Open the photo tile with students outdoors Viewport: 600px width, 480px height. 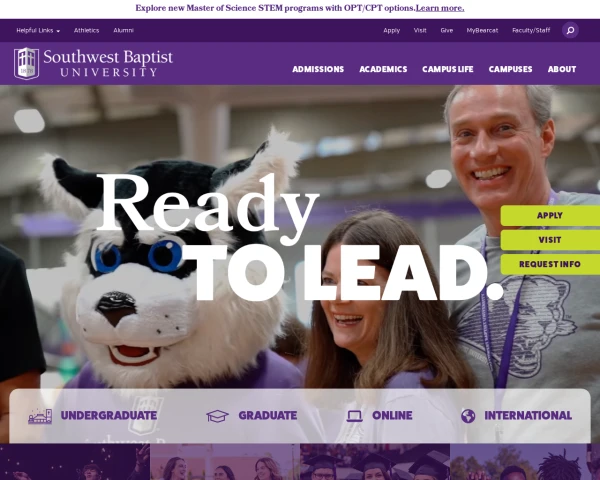click(x=525, y=462)
